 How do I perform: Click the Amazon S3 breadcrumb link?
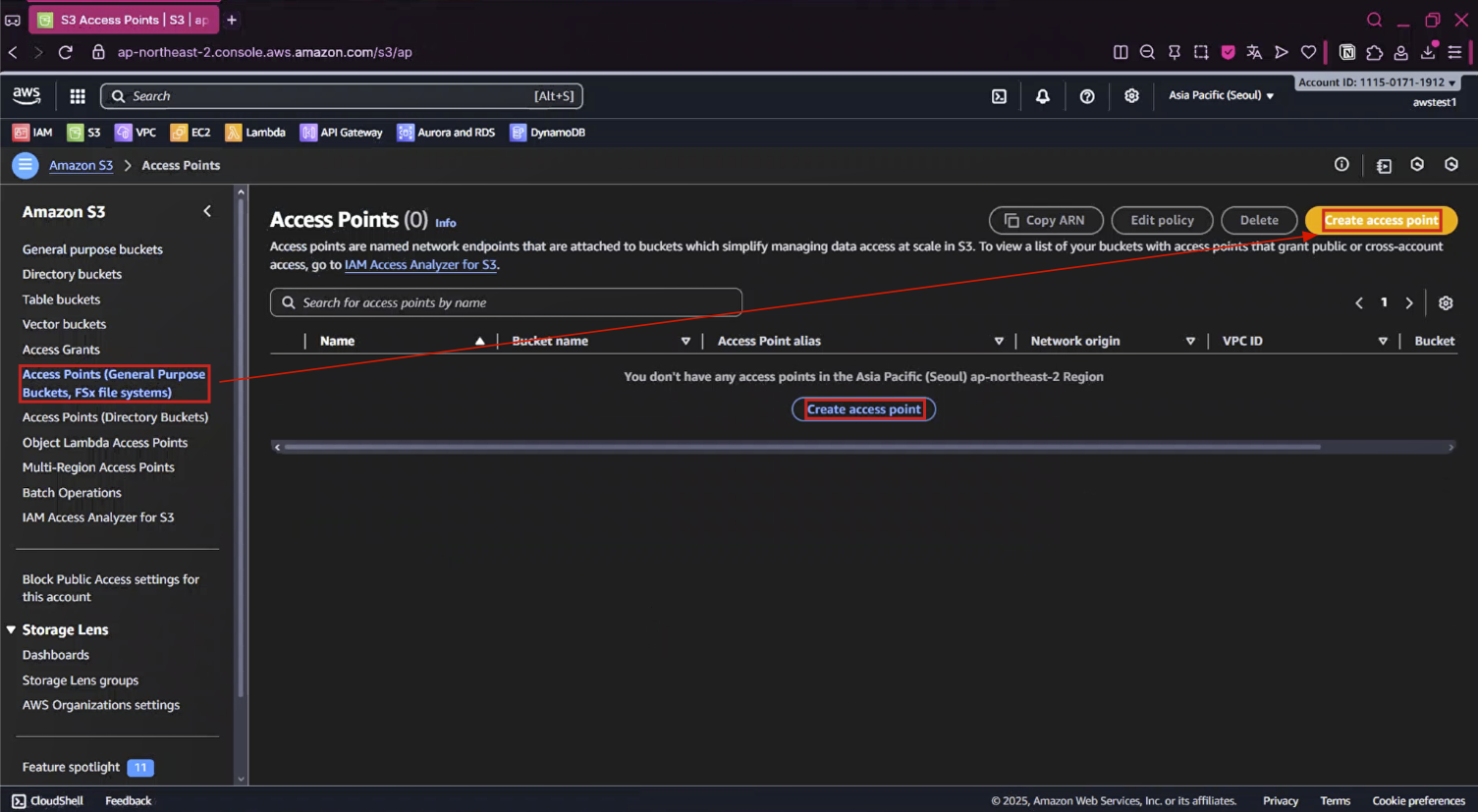tap(81, 165)
